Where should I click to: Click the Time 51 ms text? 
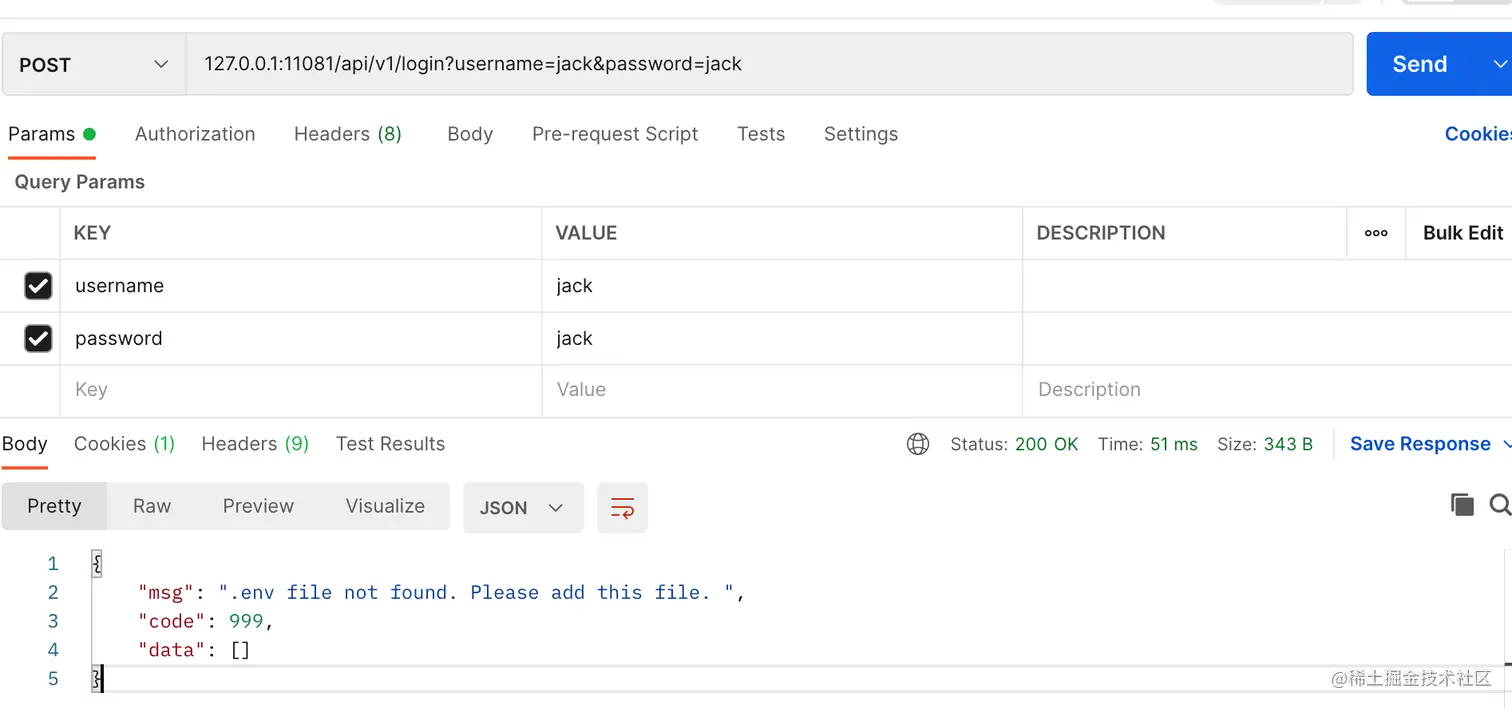coord(1147,444)
